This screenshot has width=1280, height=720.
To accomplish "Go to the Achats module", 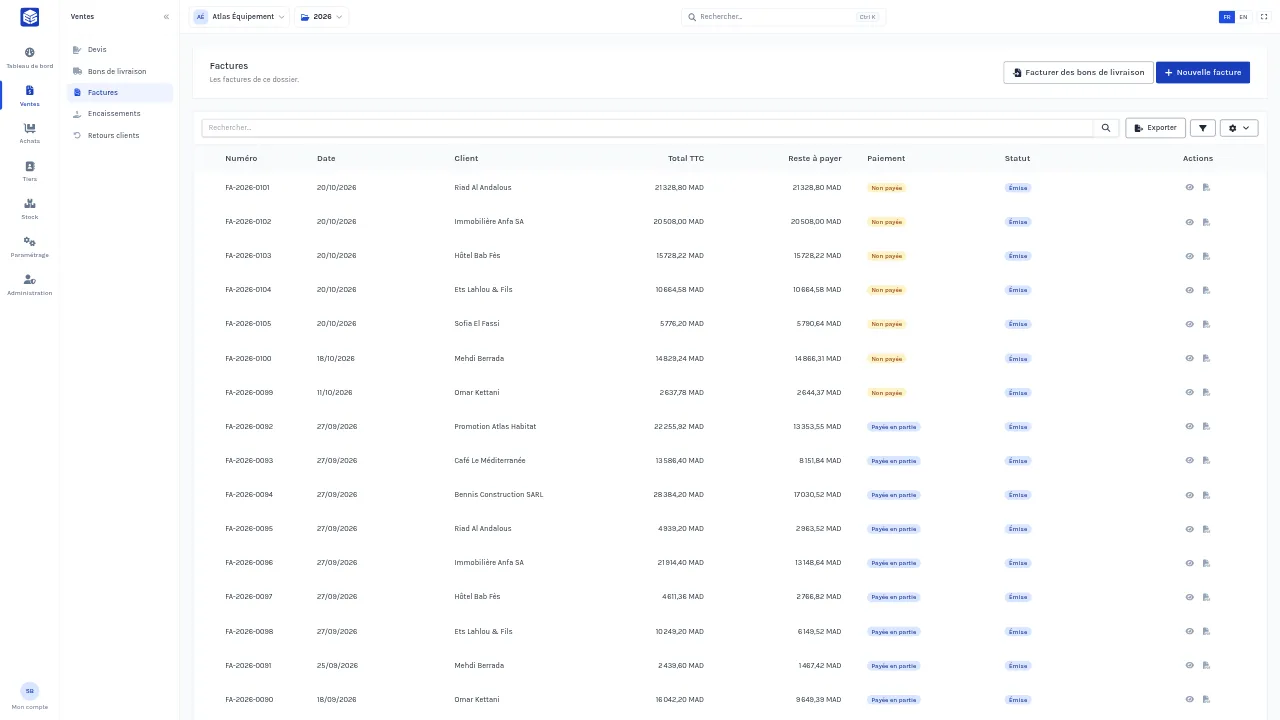I will 29,133.
